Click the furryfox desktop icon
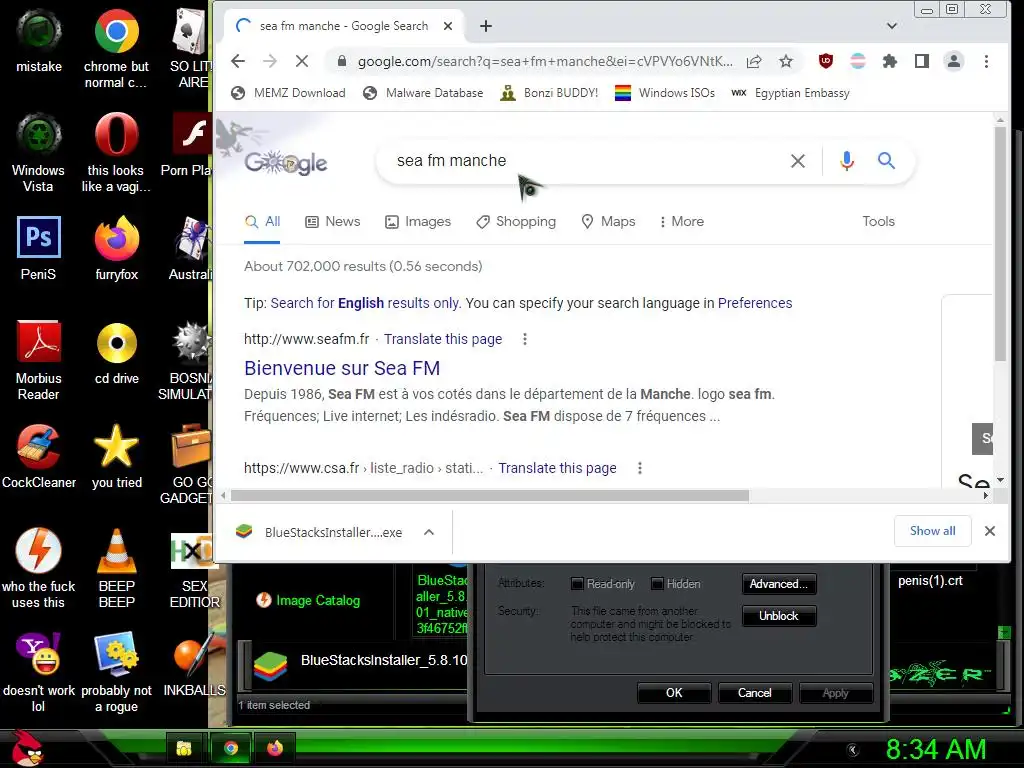Viewport: 1024px width, 768px height. (x=116, y=248)
